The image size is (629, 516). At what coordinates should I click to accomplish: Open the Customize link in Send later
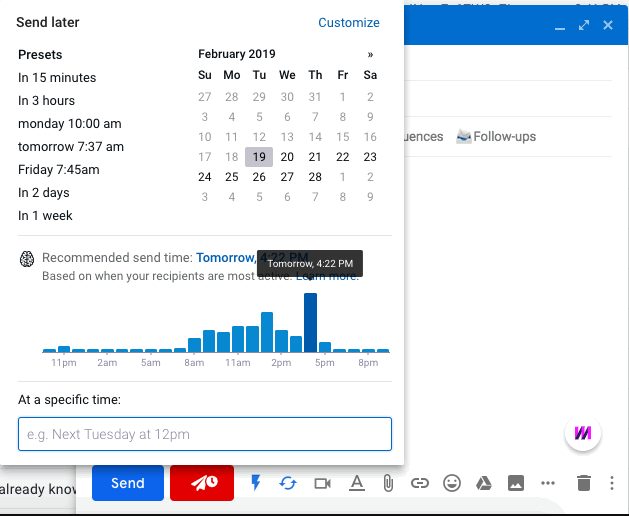click(x=349, y=23)
